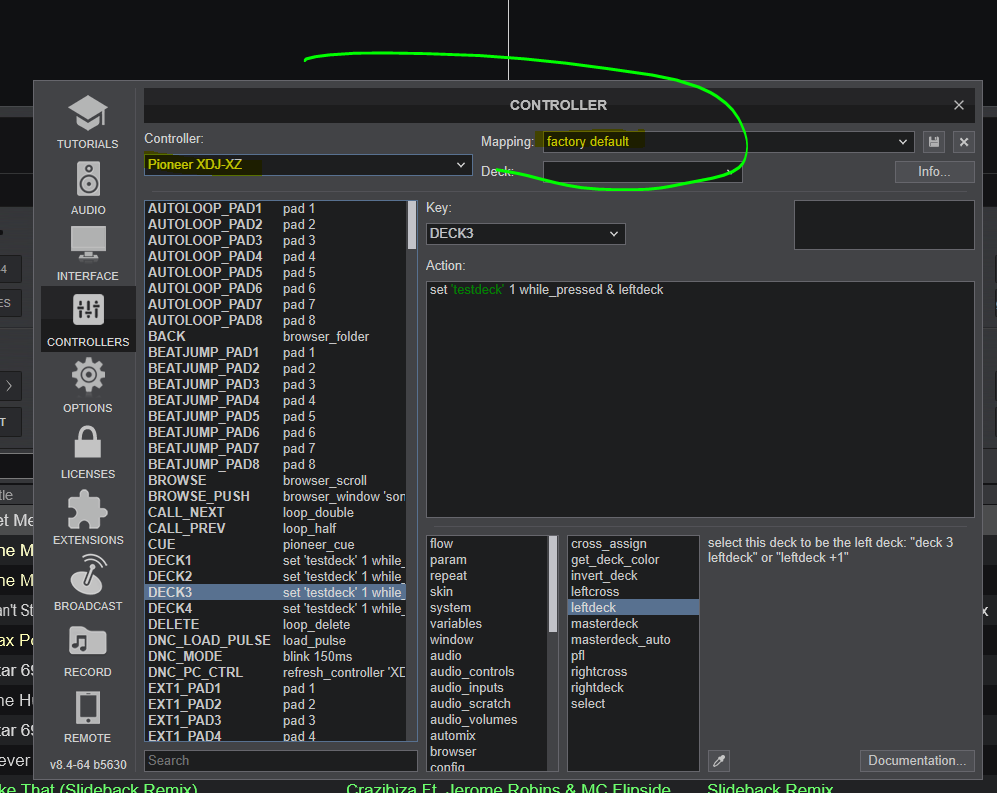Choose the flow action category
Screen dimensions: 997x793
[487, 544]
